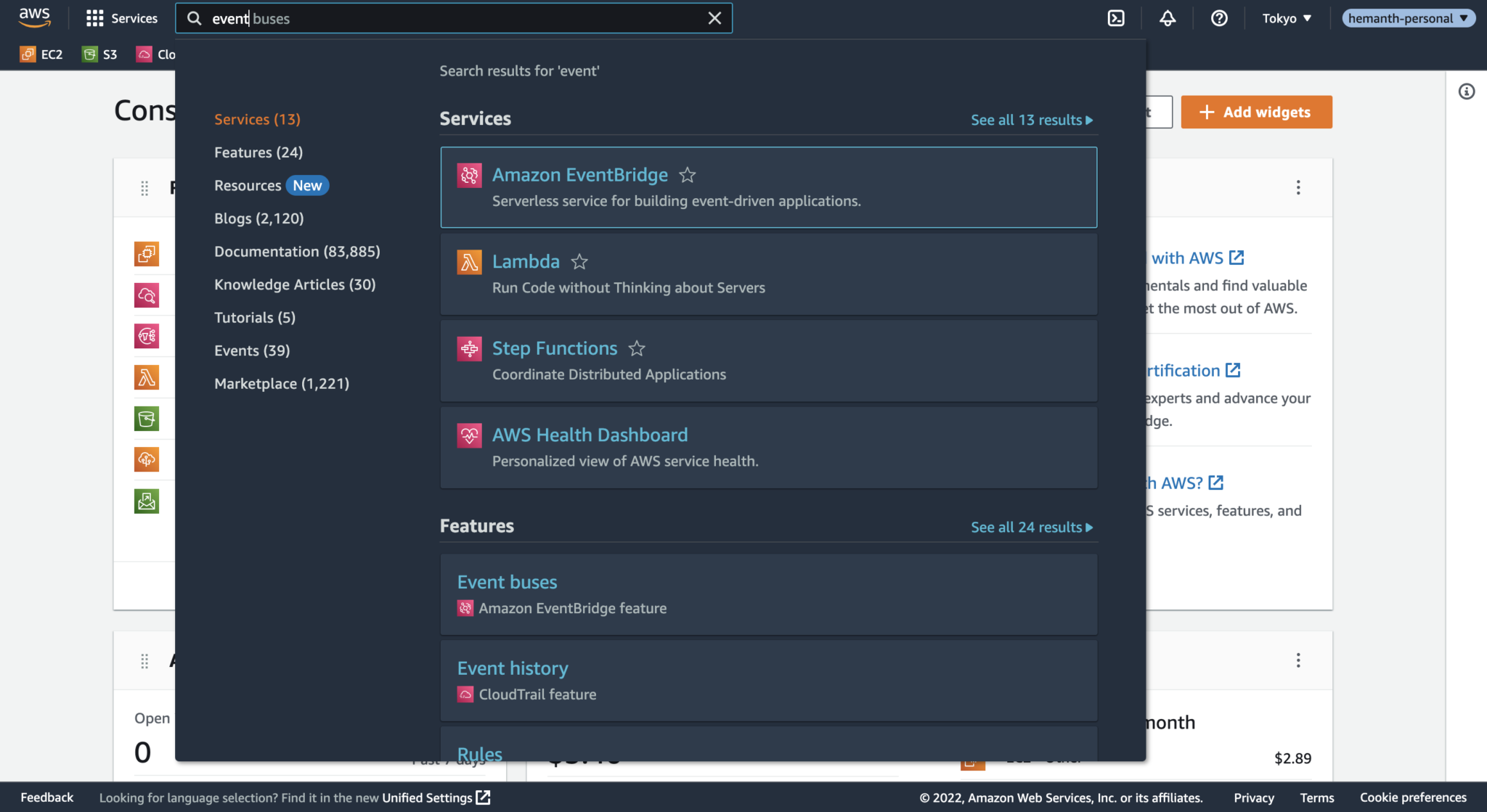Screen dimensions: 1487x812
Task: Open EC2 from the favorites bar
Action: coord(41,54)
